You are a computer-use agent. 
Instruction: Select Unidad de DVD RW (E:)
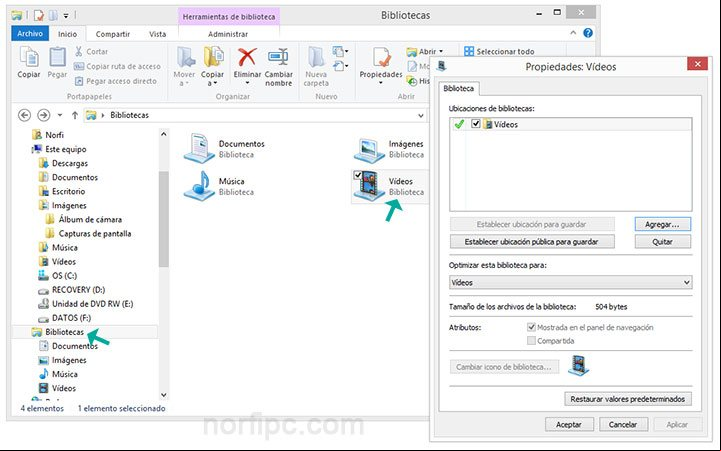pos(86,304)
